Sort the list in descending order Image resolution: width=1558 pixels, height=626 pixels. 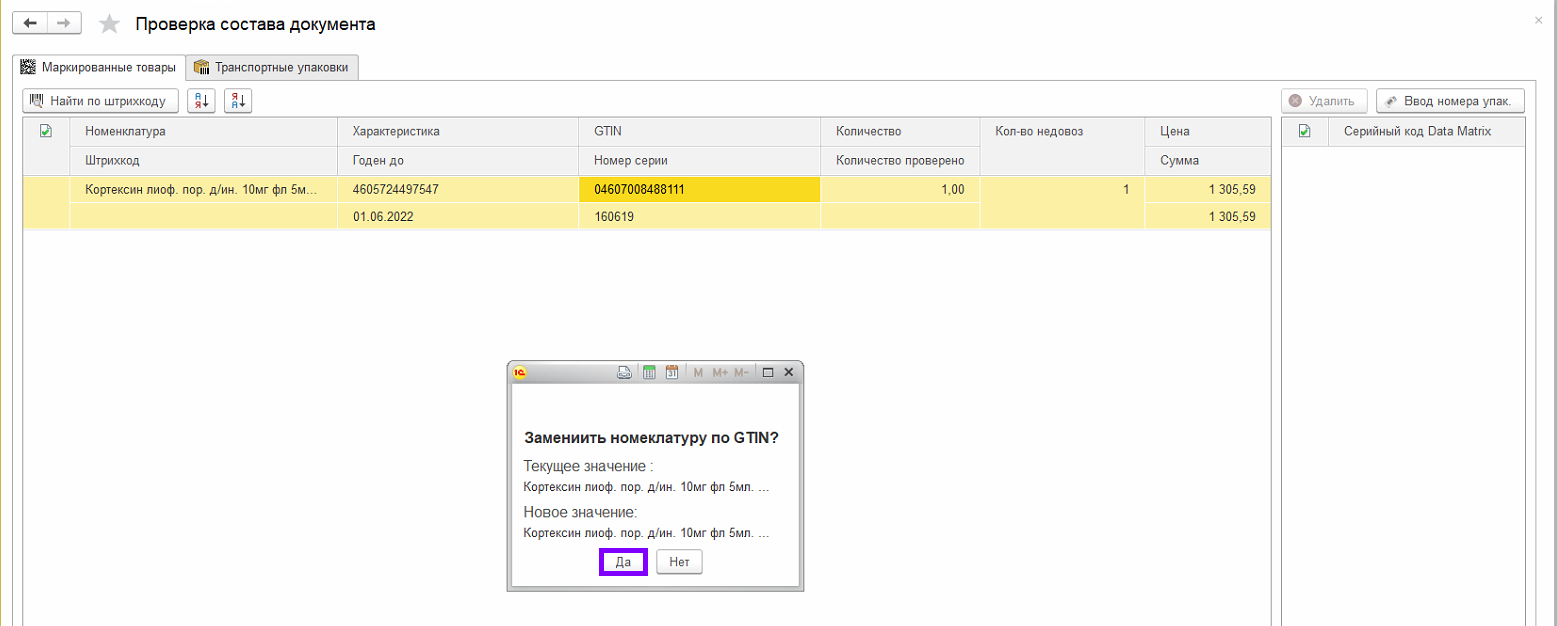coord(238,100)
